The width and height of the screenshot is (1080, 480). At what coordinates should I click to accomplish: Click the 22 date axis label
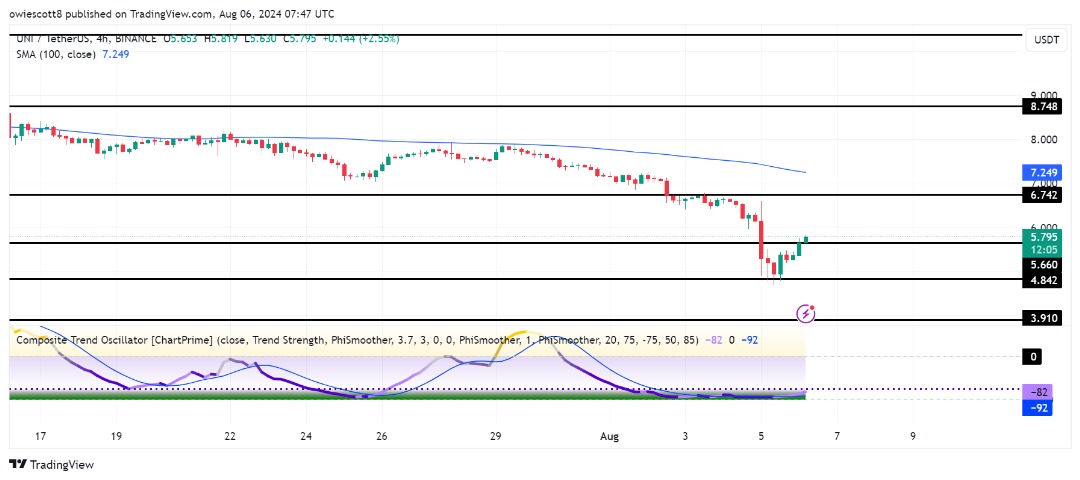[x=229, y=436]
